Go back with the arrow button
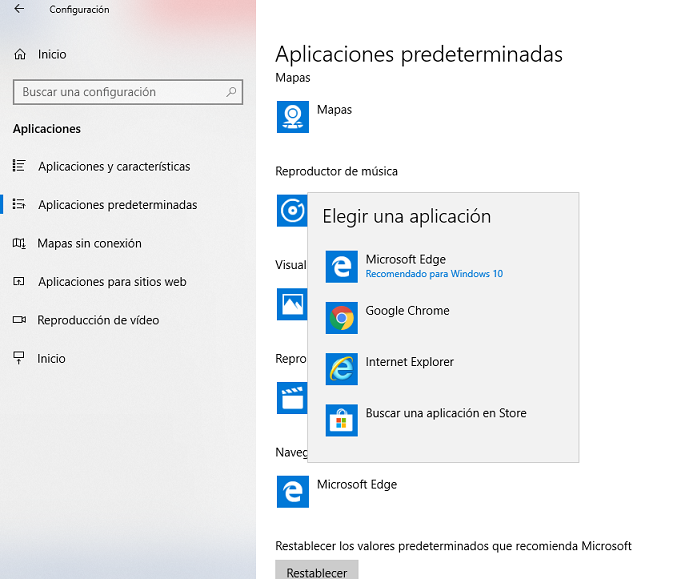The image size is (681, 579). click(19, 9)
